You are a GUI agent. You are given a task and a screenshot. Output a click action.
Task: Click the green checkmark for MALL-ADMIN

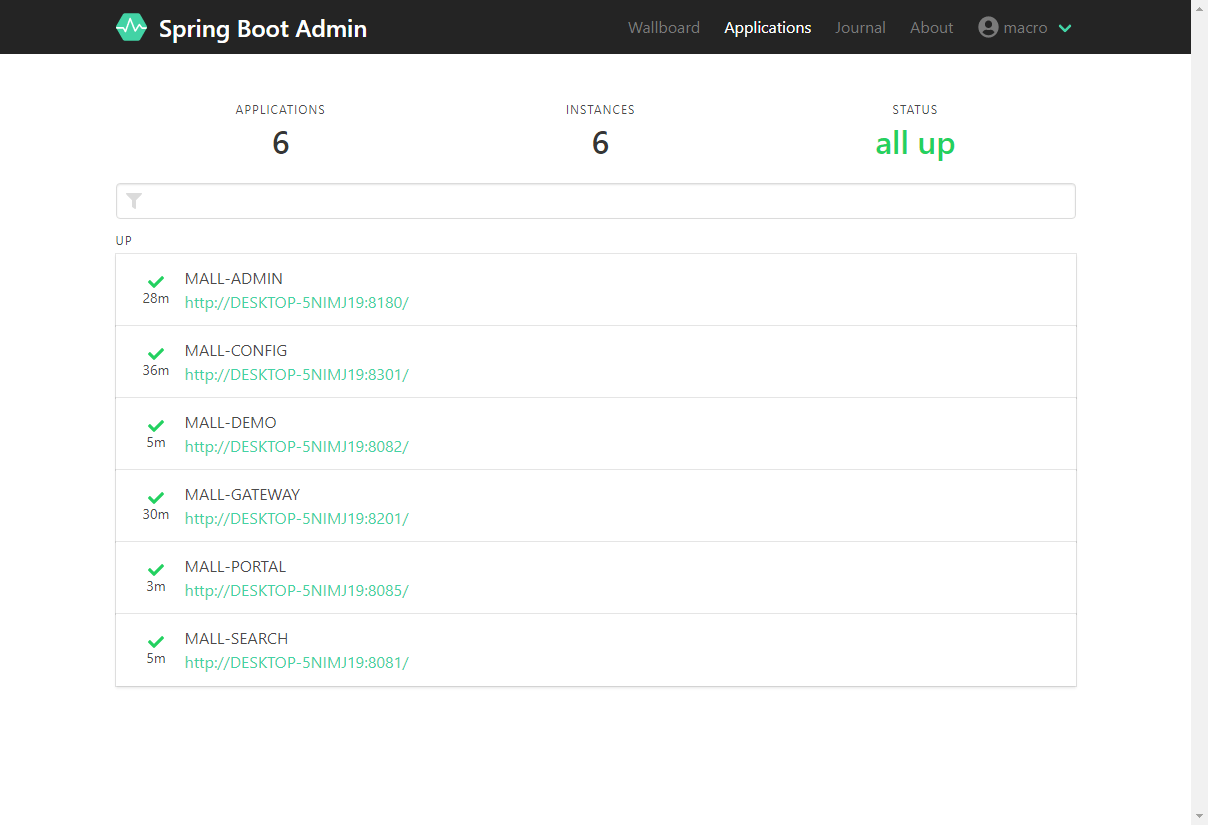pyautogui.click(x=156, y=282)
